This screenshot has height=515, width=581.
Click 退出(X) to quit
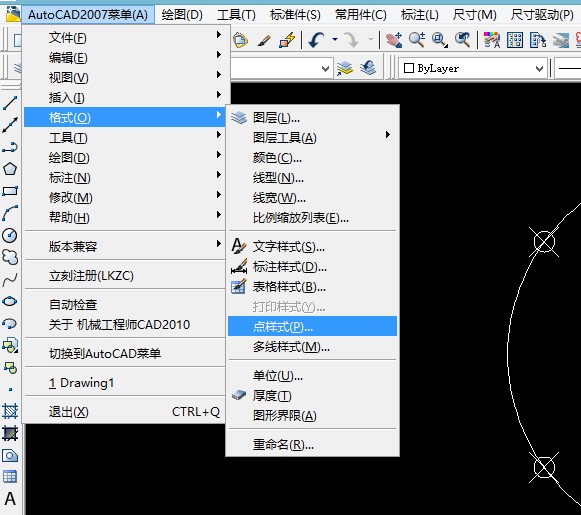[124, 411]
